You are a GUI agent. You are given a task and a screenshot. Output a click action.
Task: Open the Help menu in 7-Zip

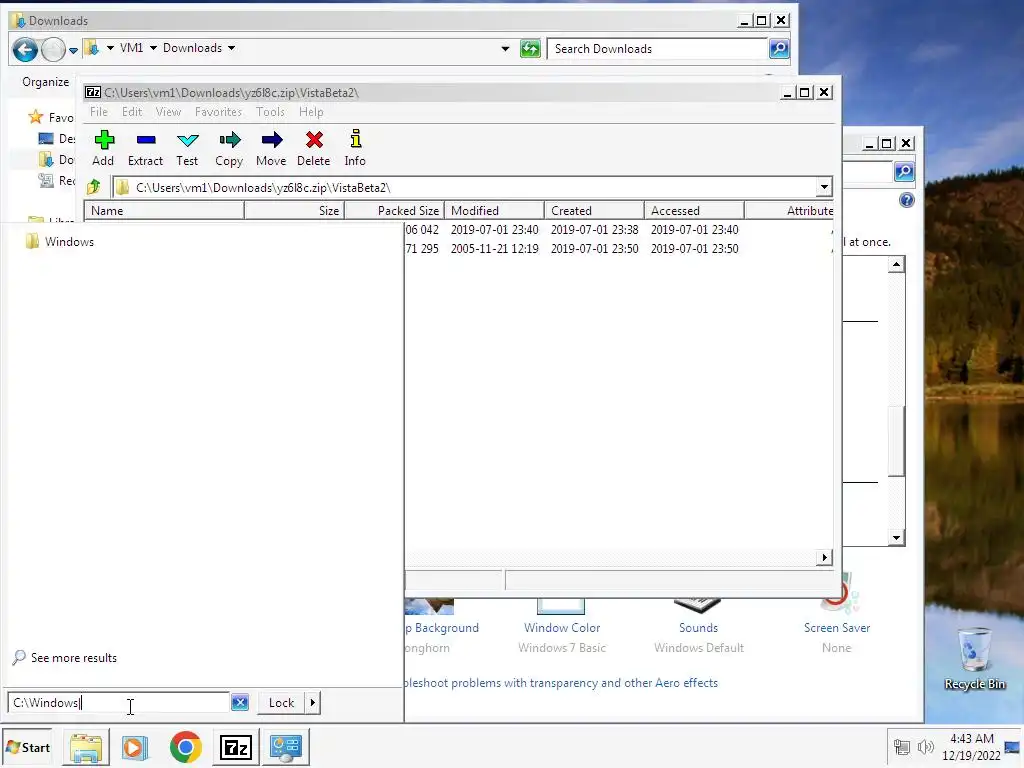coord(311,112)
